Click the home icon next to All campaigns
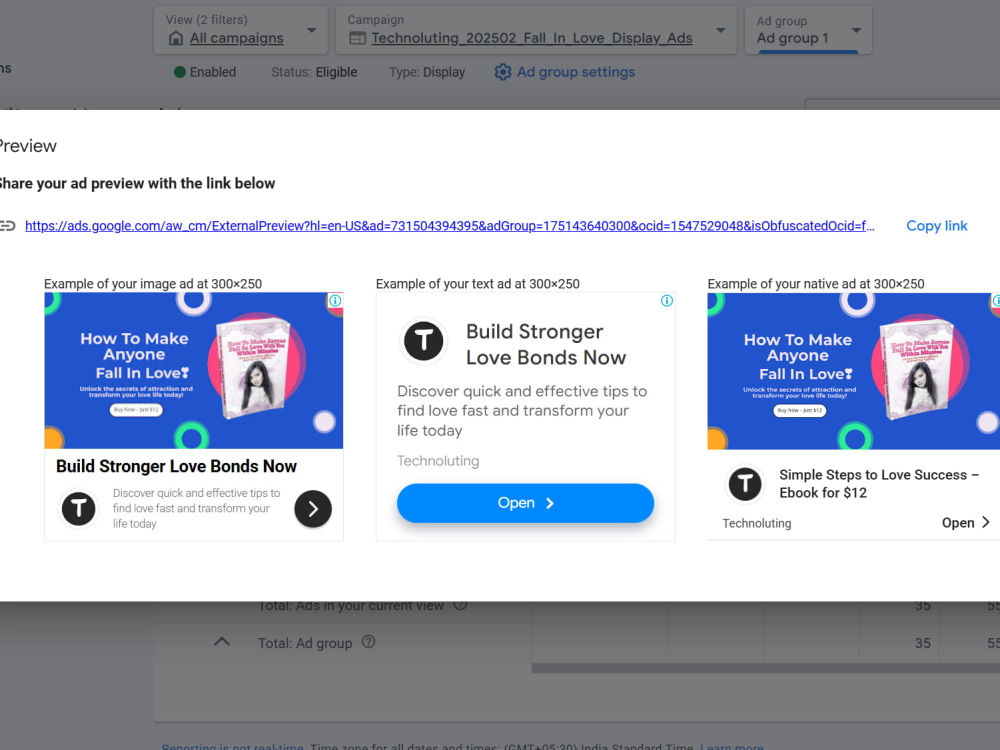The image size is (1000, 750). (x=175, y=38)
